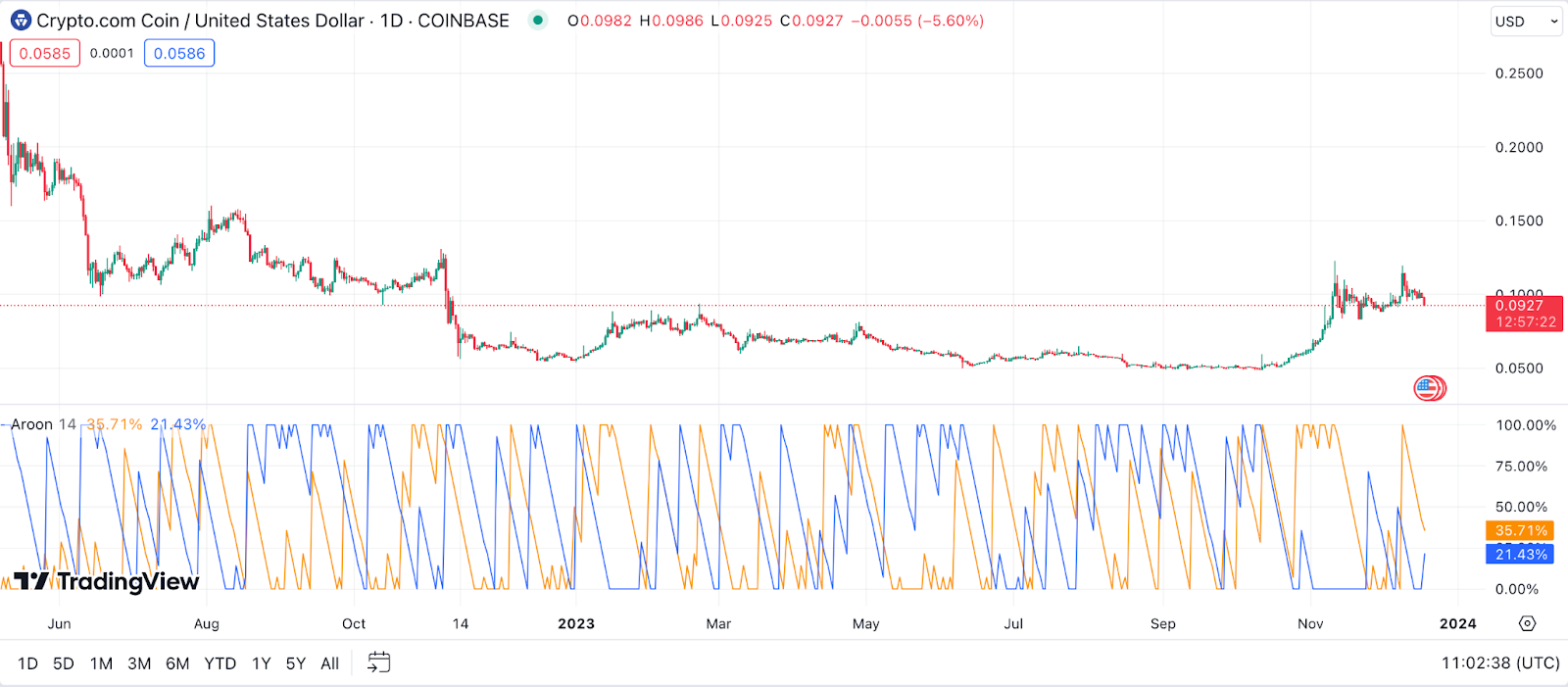Select the 1Y time range
This screenshot has height=687, width=1568.
click(x=262, y=663)
